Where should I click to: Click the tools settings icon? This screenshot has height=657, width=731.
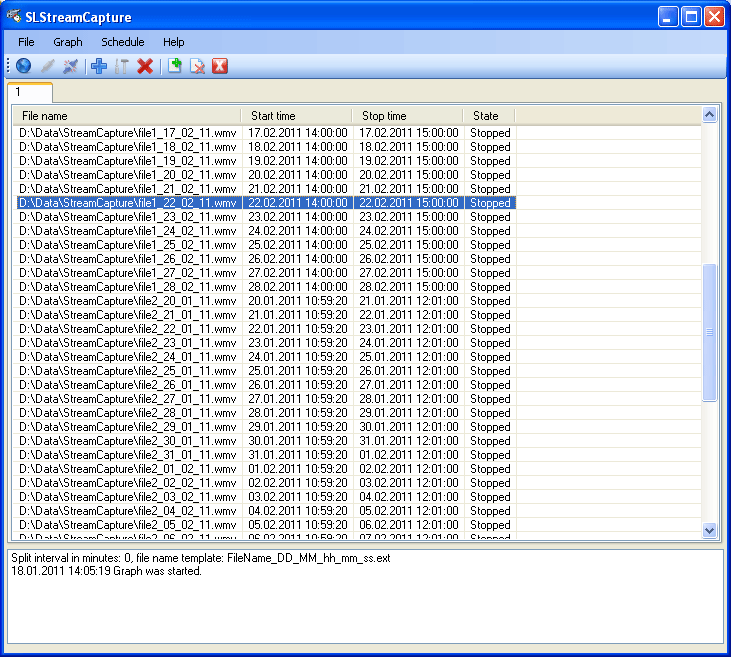122,66
